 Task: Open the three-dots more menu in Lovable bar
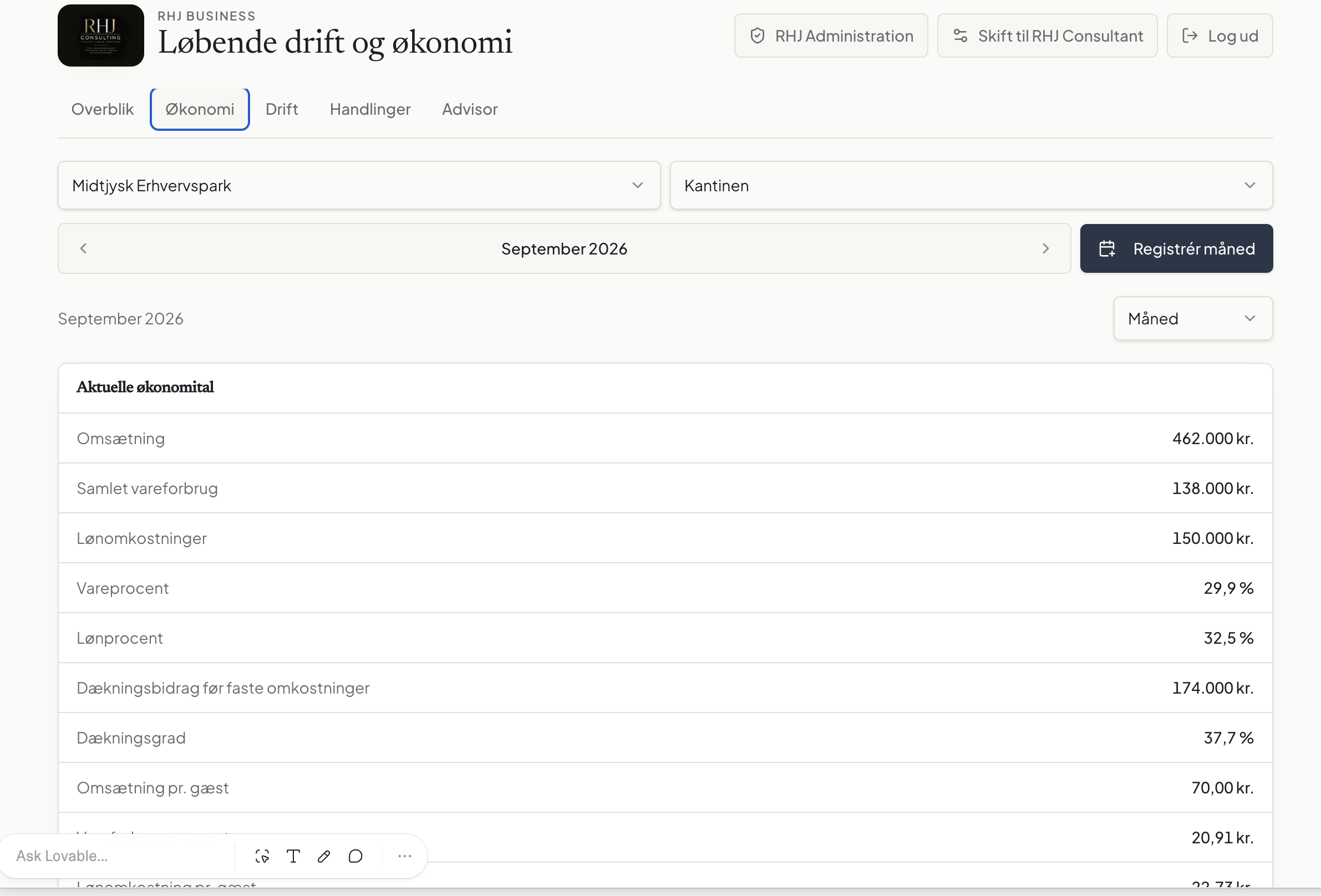coord(405,856)
